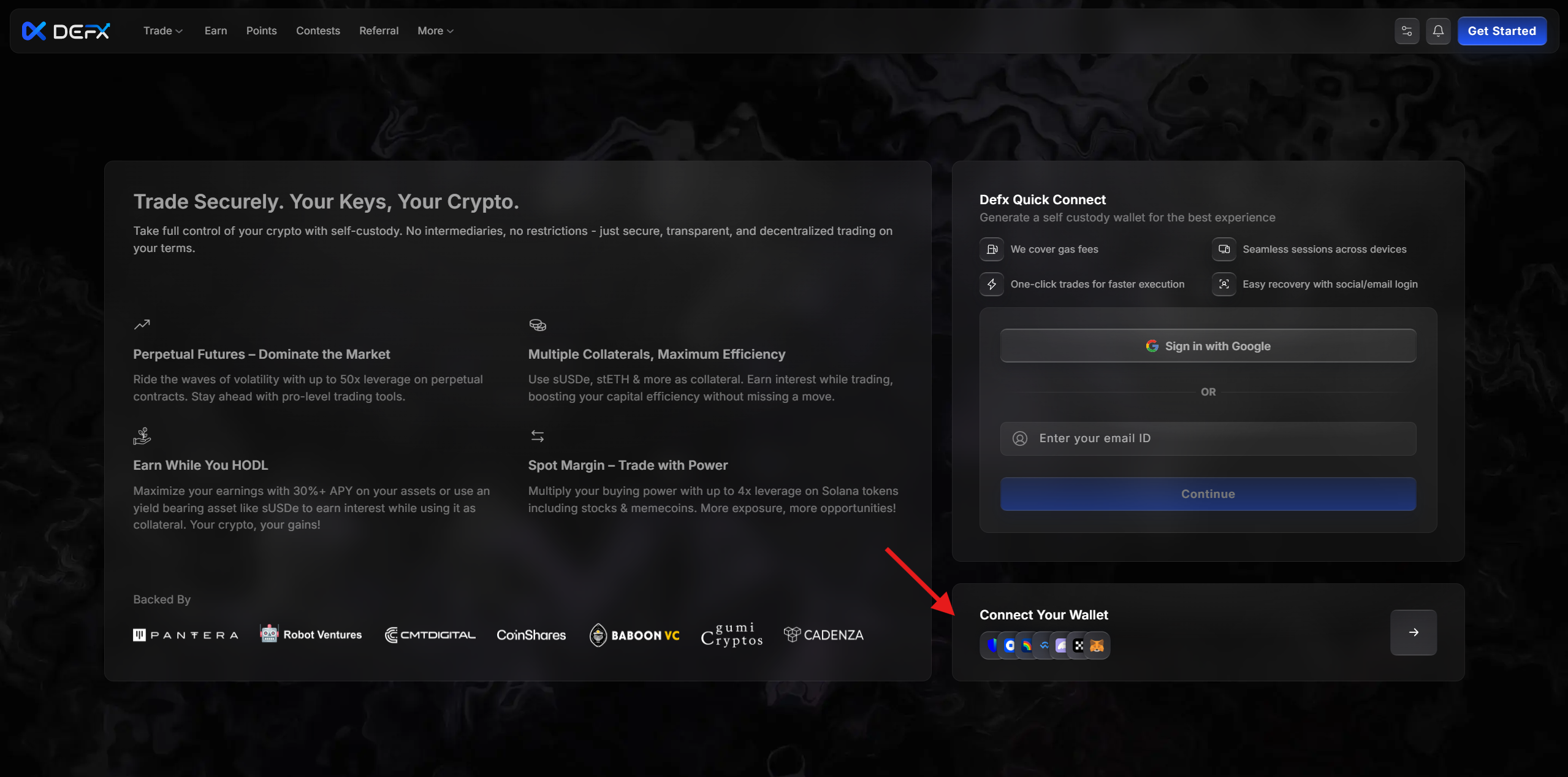Open the notifications bell

point(1438,31)
